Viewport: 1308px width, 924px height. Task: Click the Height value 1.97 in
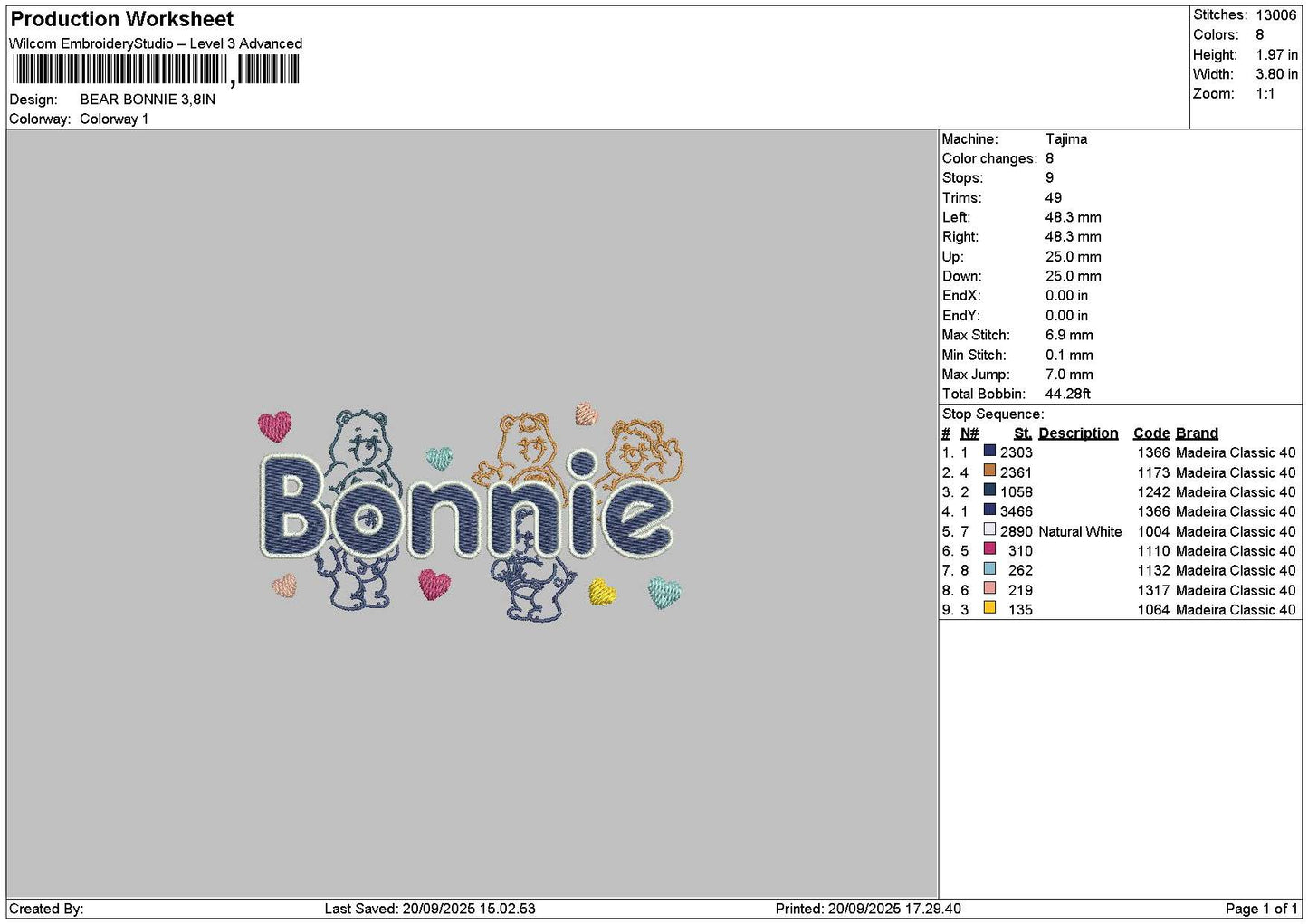1276,54
